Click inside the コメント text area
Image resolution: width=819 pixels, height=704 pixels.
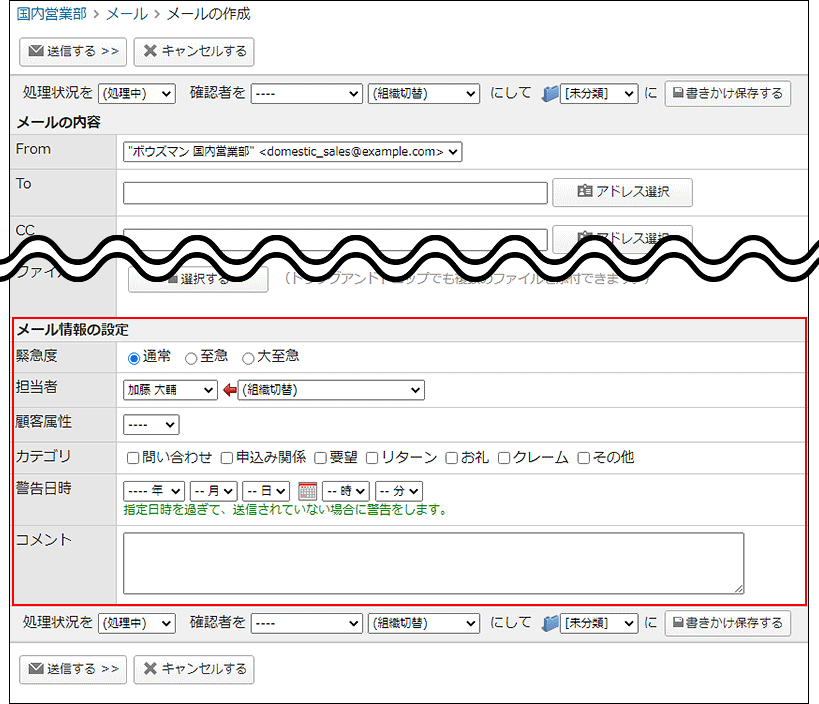coord(433,563)
